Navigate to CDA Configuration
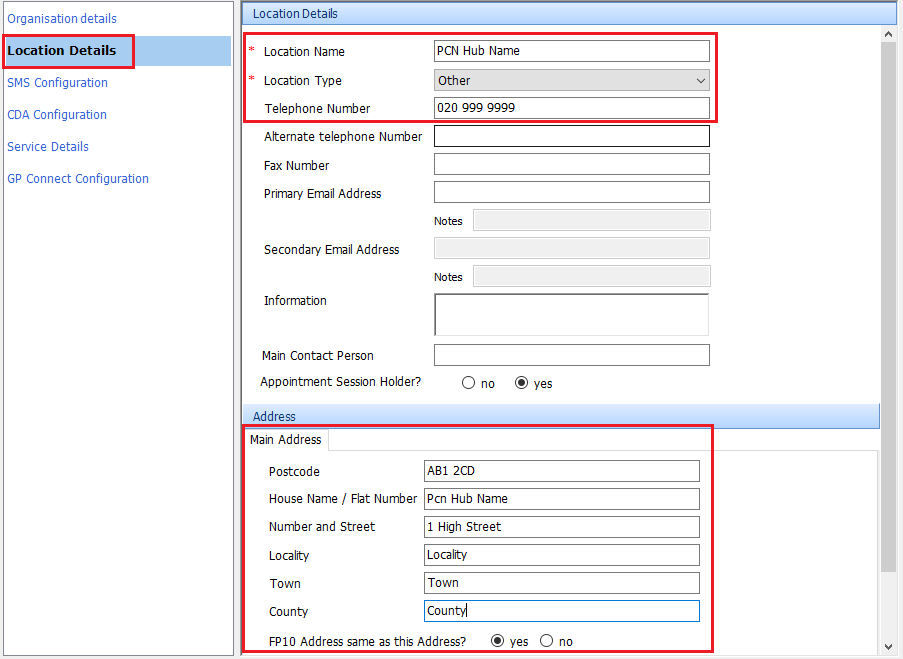Viewport: 903px width, 659px height. pyautogui.click(x=56, y=114)
